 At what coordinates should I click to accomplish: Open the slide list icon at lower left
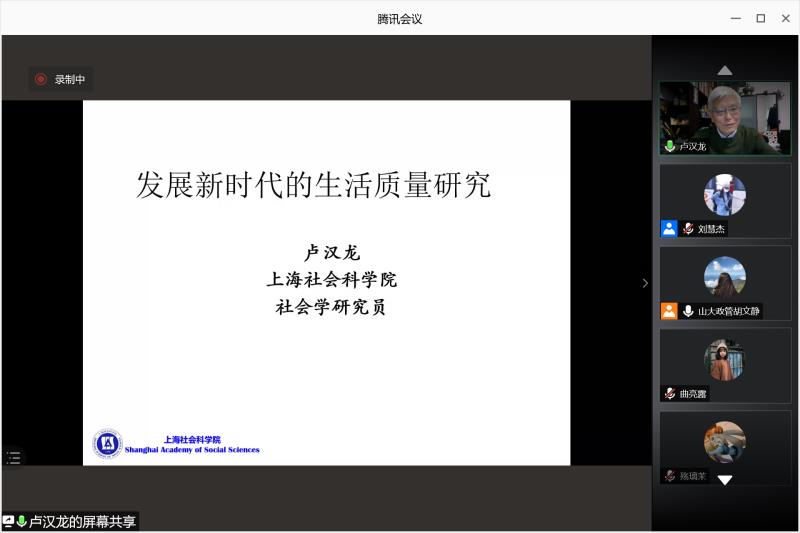[x=13, y=457]
